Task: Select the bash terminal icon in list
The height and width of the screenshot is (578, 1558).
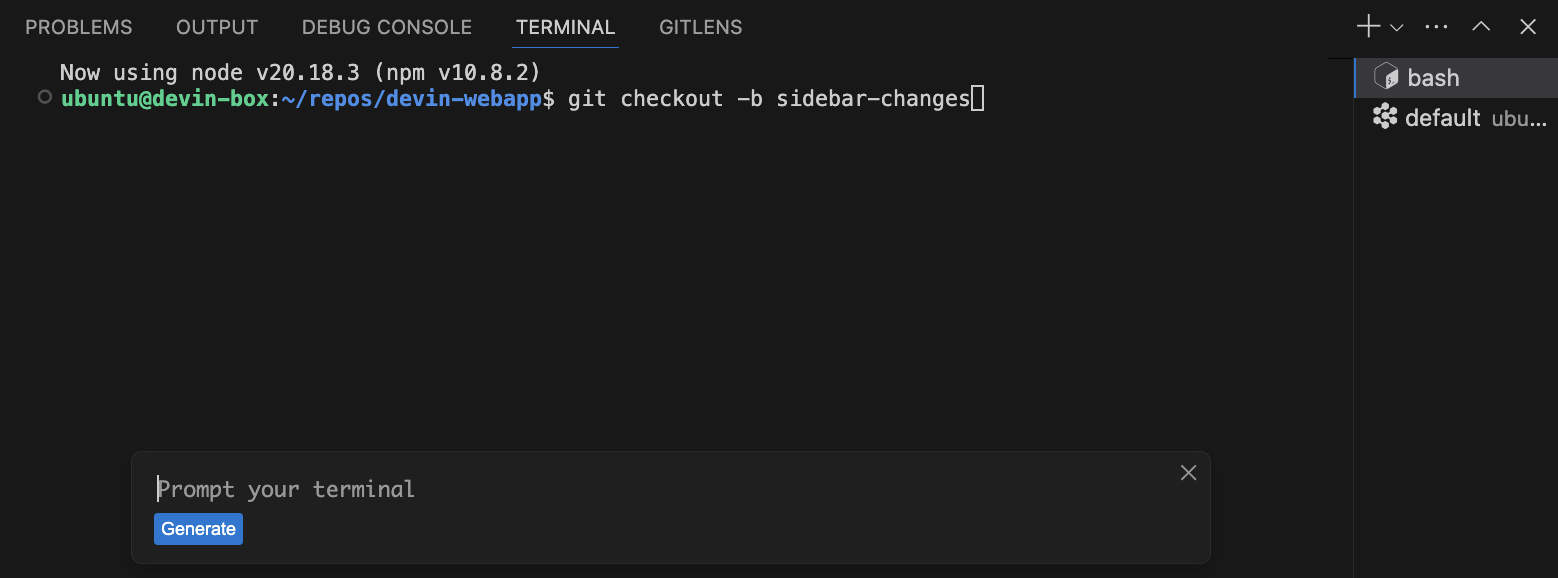Action: 1385,77
